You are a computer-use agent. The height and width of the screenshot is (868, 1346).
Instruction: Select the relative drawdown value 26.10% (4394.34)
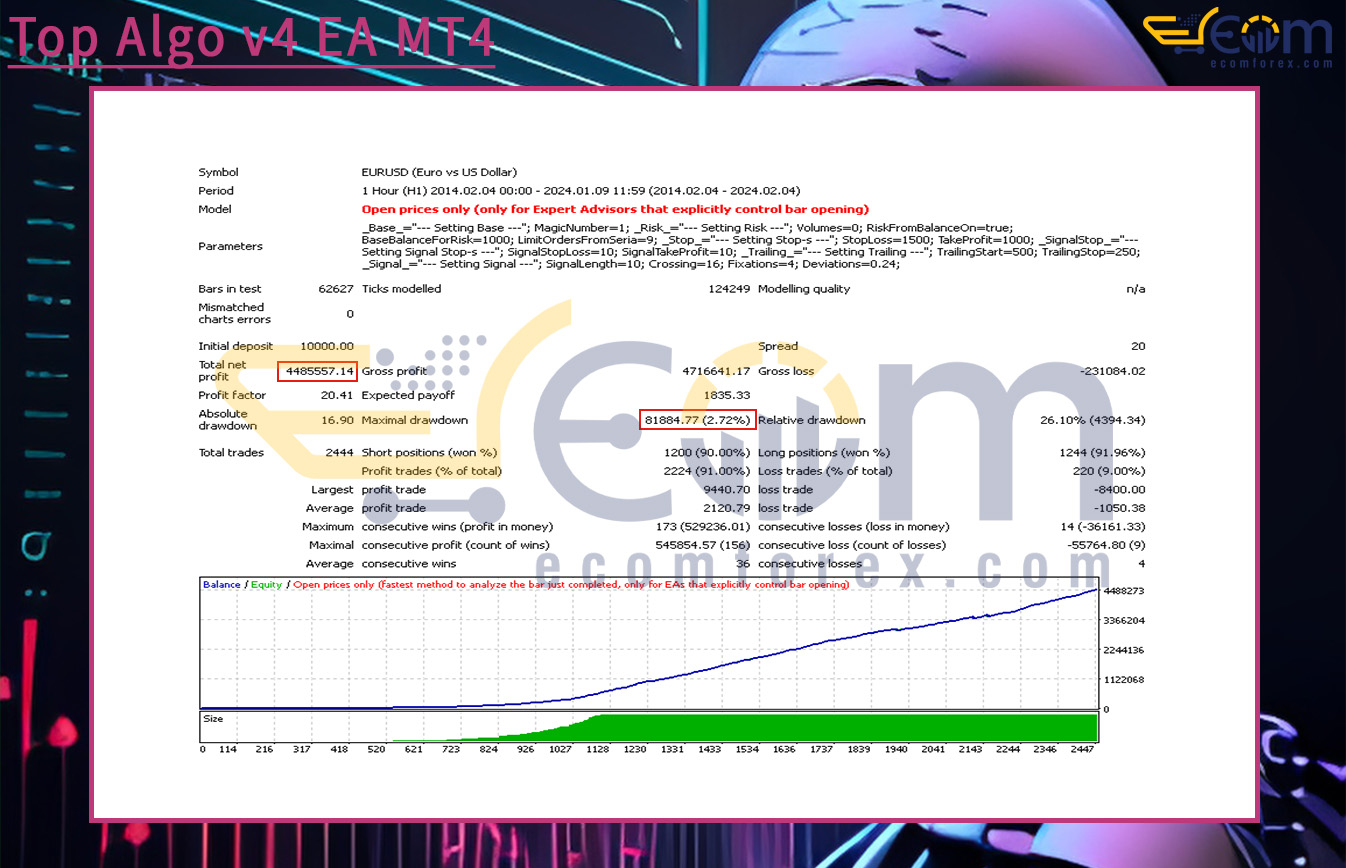click(1093, 420)
